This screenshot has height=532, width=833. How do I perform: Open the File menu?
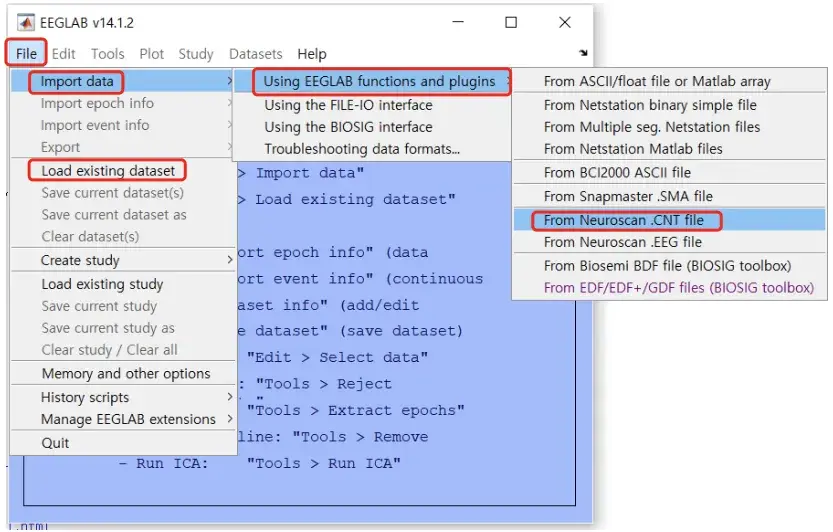coord(26,54)
